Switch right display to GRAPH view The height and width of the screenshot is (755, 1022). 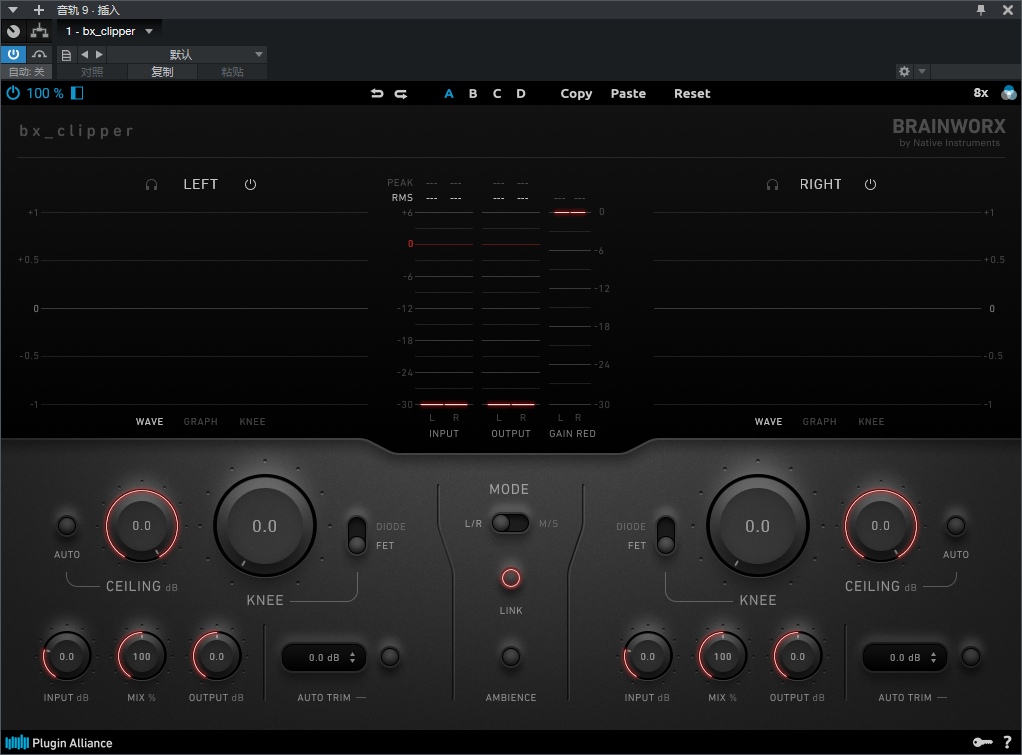[819, 422]
